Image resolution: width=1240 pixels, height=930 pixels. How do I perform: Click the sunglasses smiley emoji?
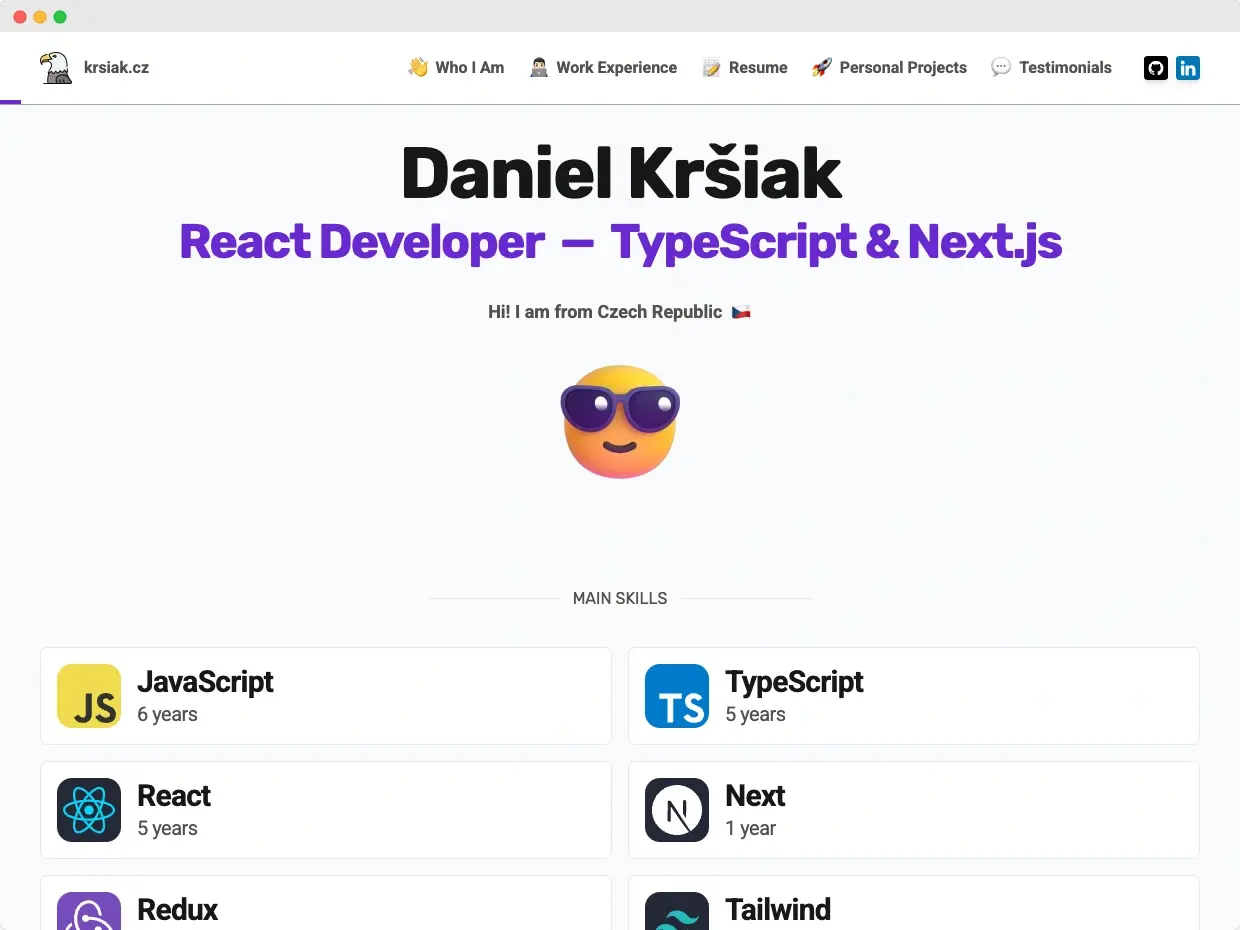pos(620,421)
